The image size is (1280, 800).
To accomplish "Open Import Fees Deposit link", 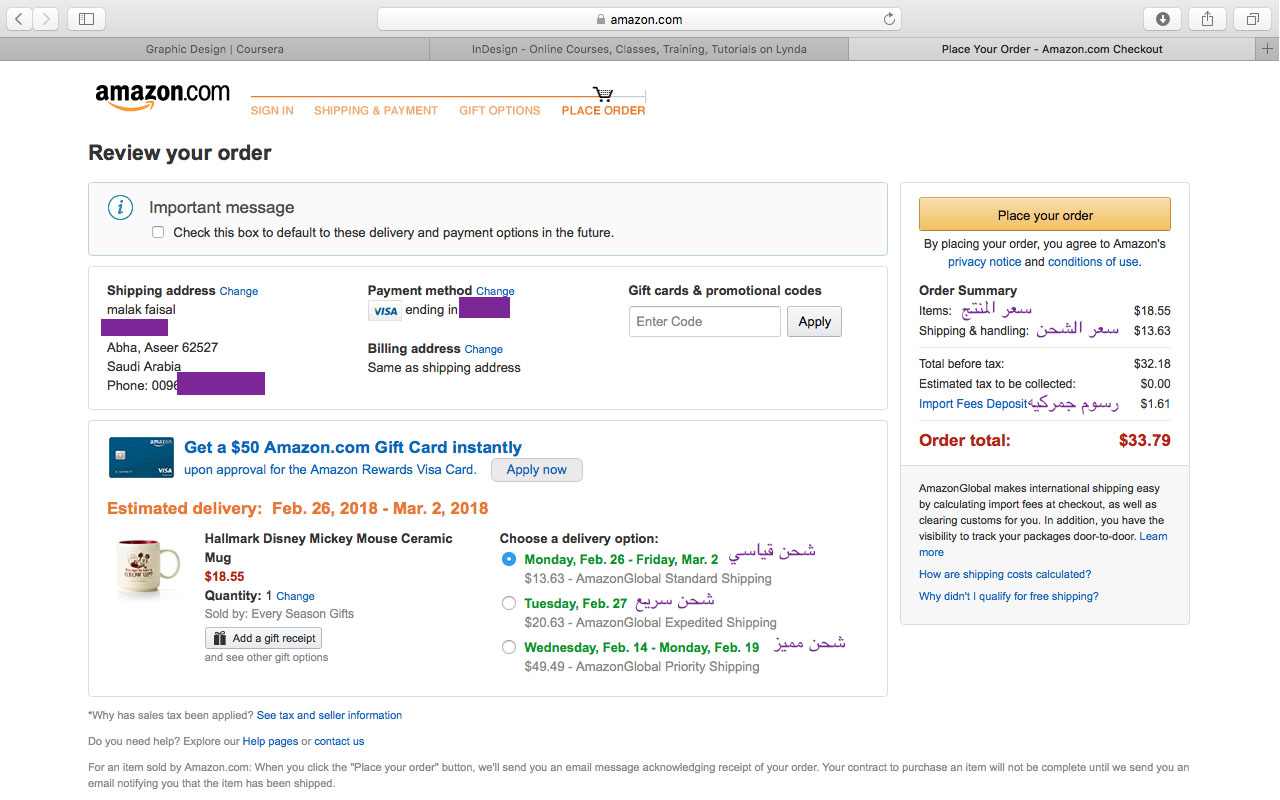I will point(973,404).
